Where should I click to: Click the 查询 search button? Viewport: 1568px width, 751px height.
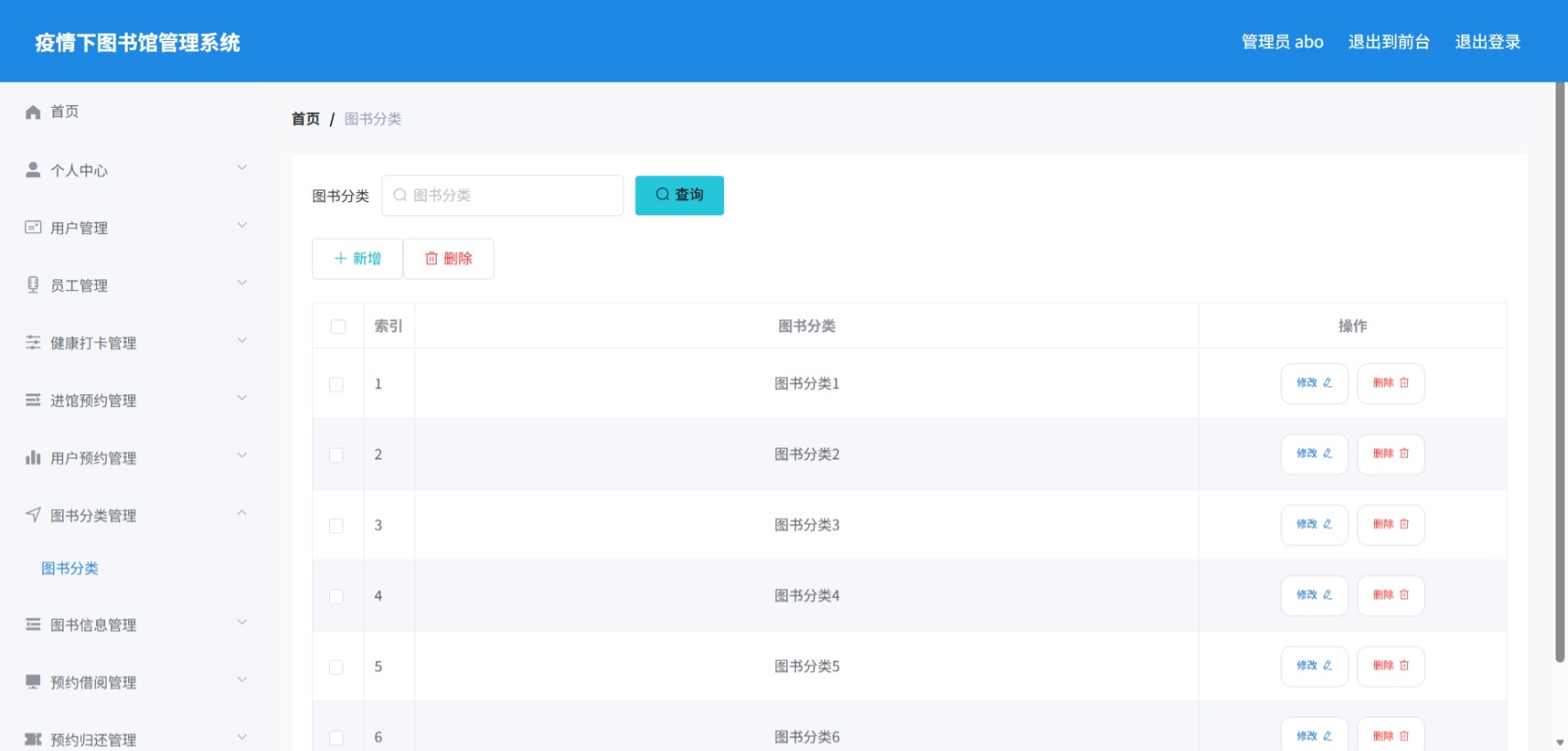(x=679, y=195)
